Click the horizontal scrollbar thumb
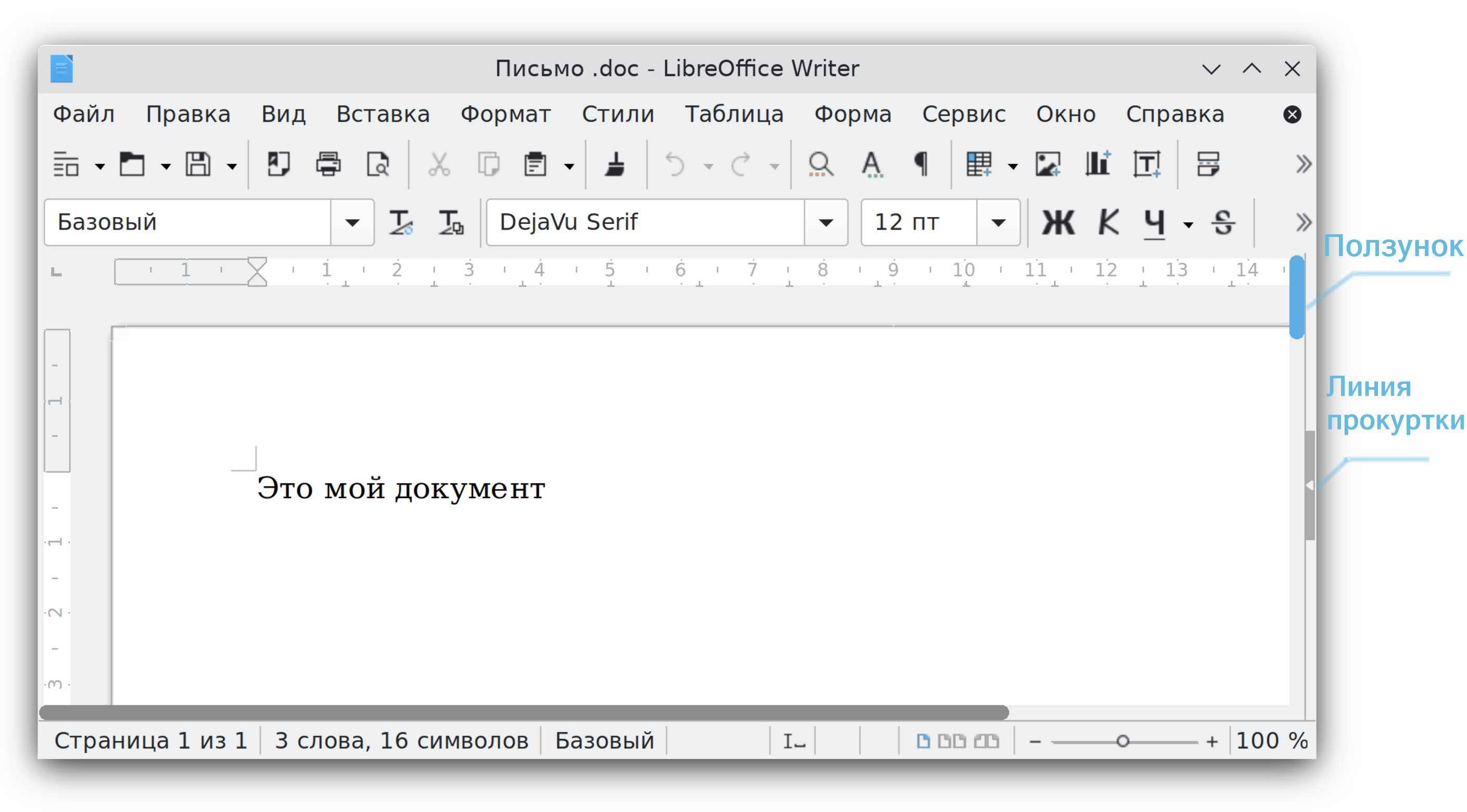Screen dimensions: 1467x812 click(x=524, y=713)
